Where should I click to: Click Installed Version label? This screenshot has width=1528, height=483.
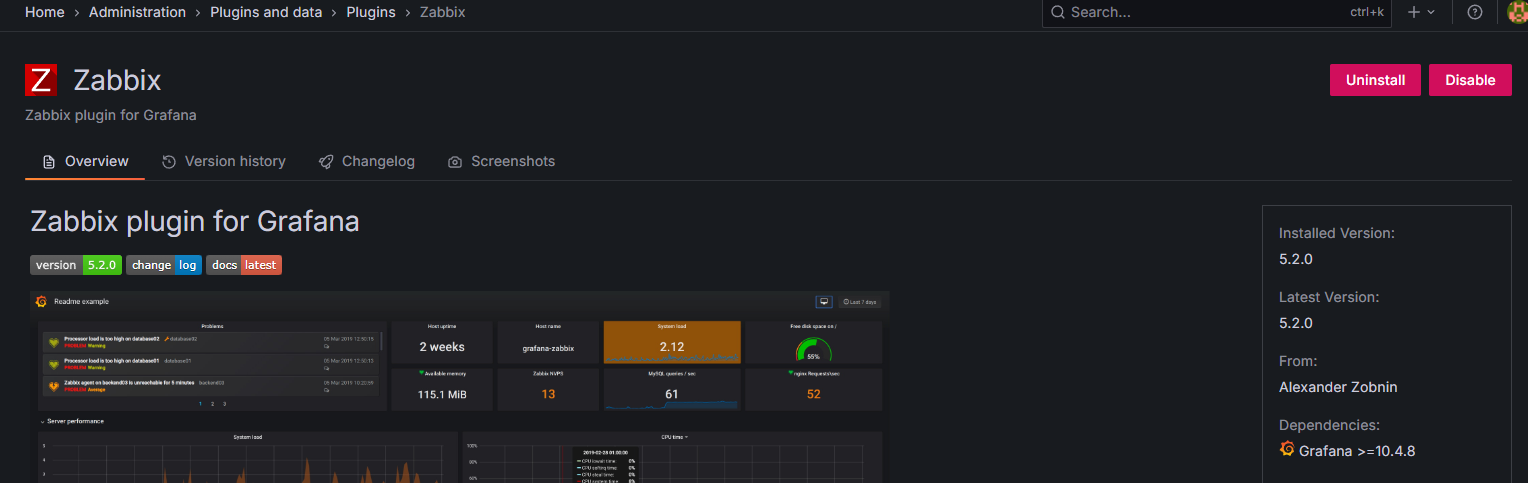point(1337,233)
